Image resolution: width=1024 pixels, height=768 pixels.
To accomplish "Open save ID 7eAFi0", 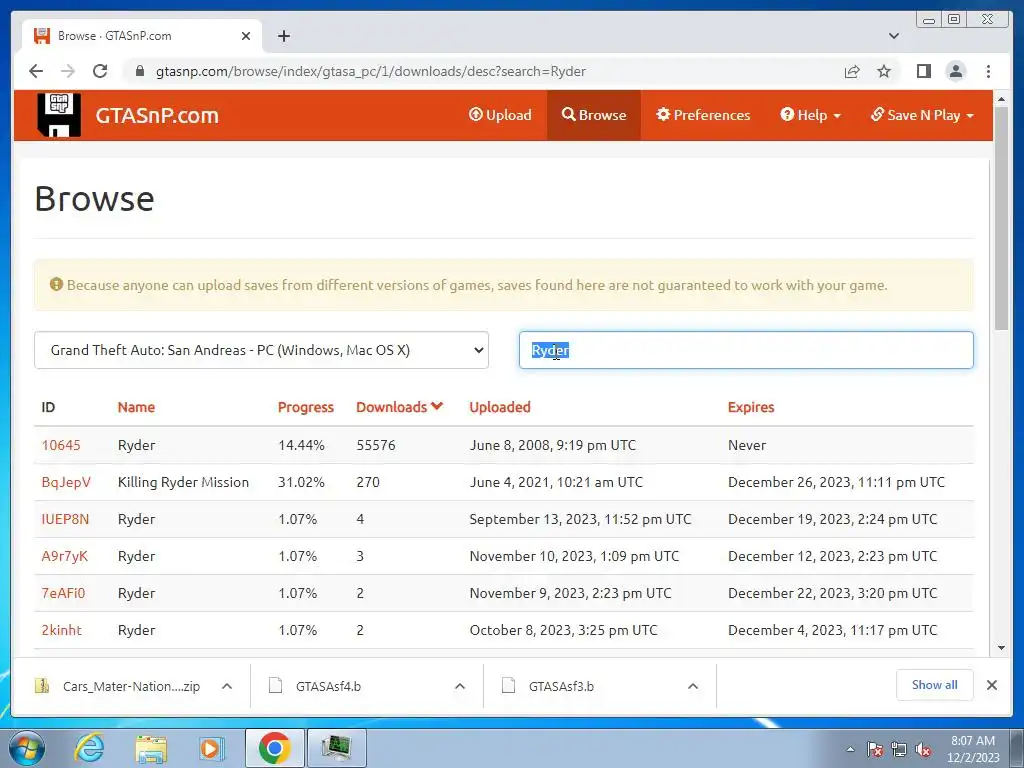I will pos(63,593).
